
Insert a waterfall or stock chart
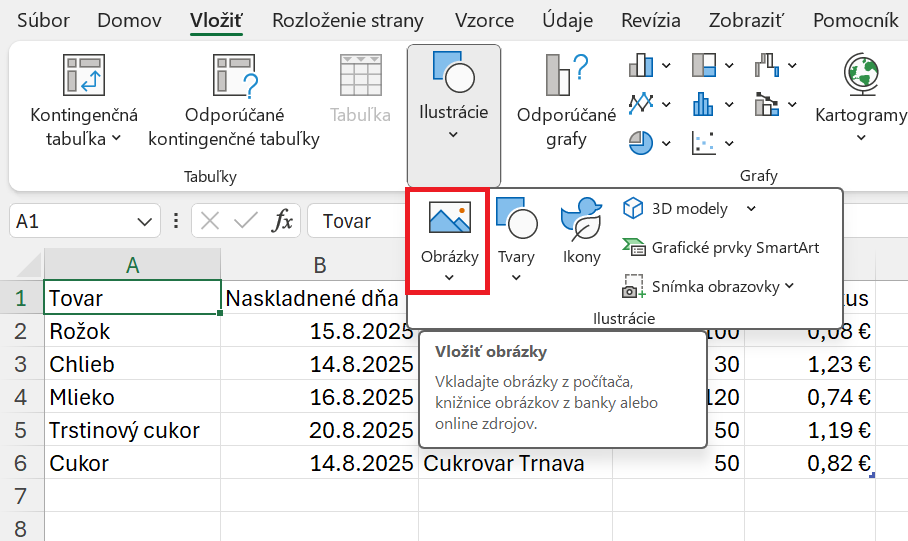tap(767, 65)
